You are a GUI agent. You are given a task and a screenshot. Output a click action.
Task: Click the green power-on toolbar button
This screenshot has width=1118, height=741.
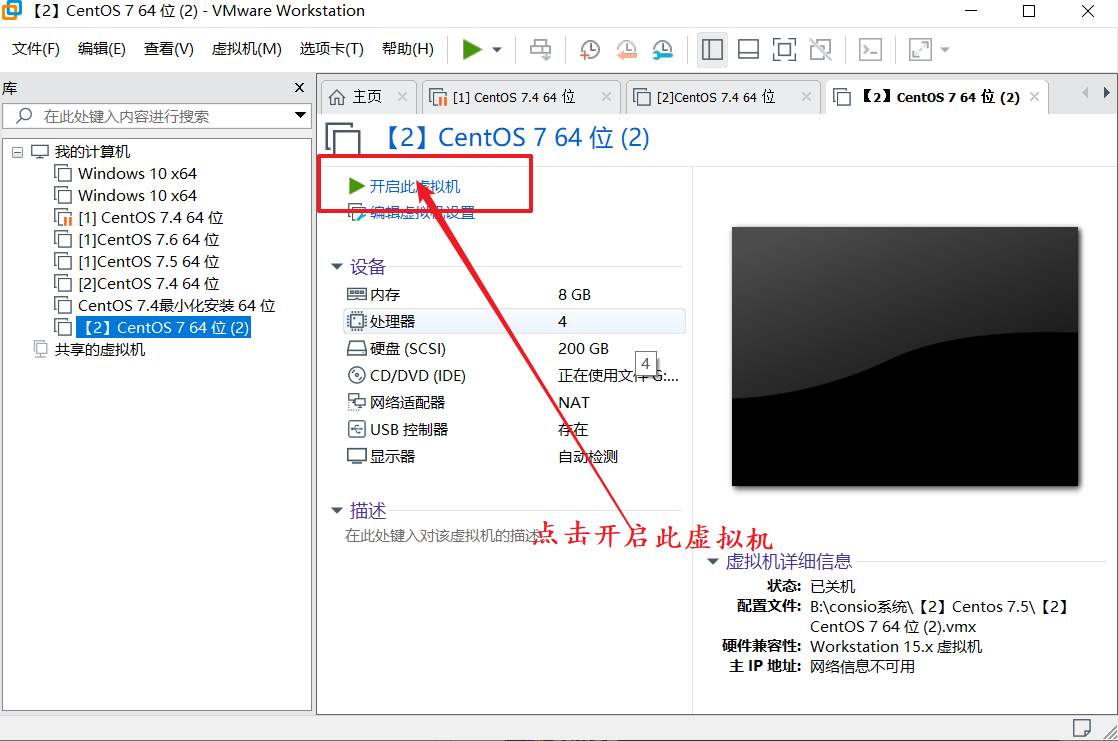[472, 49]
